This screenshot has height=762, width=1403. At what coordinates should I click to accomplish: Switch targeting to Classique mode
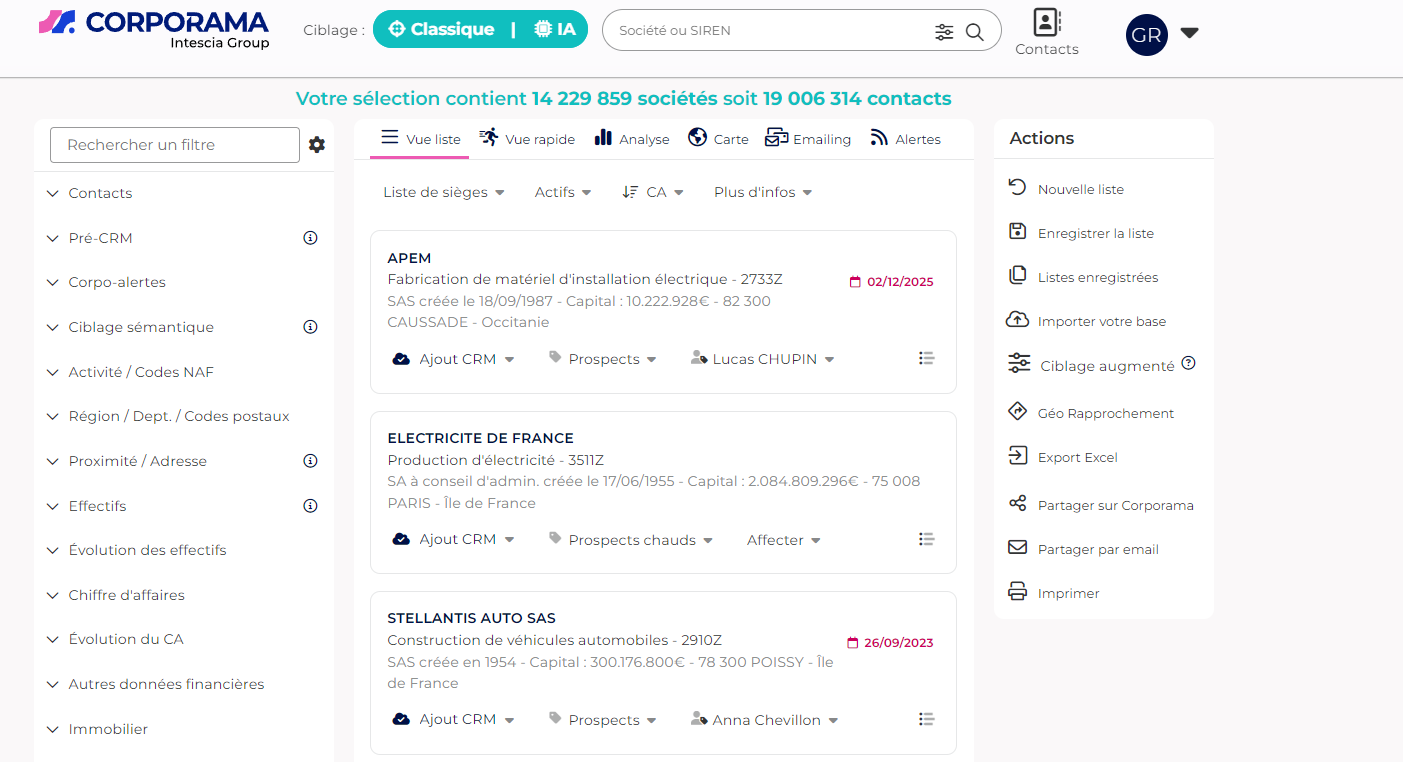(441, 29)
